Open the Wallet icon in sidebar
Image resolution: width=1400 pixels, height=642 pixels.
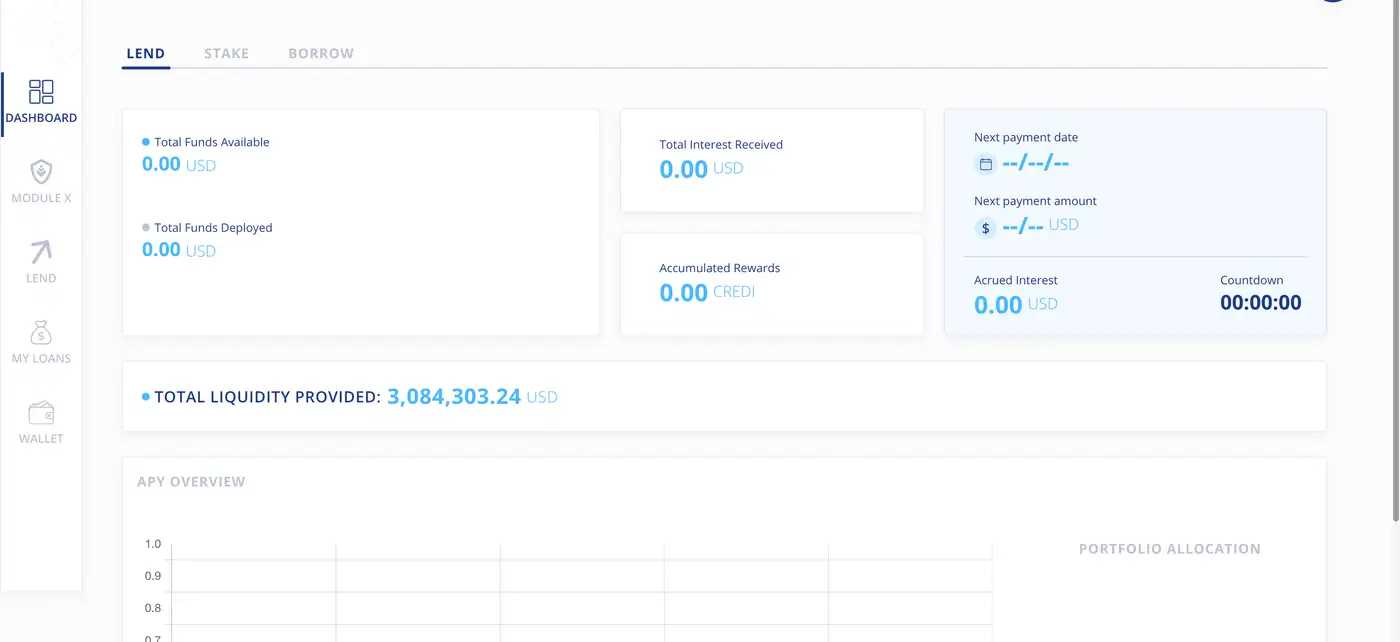click(x=41, y=412)
